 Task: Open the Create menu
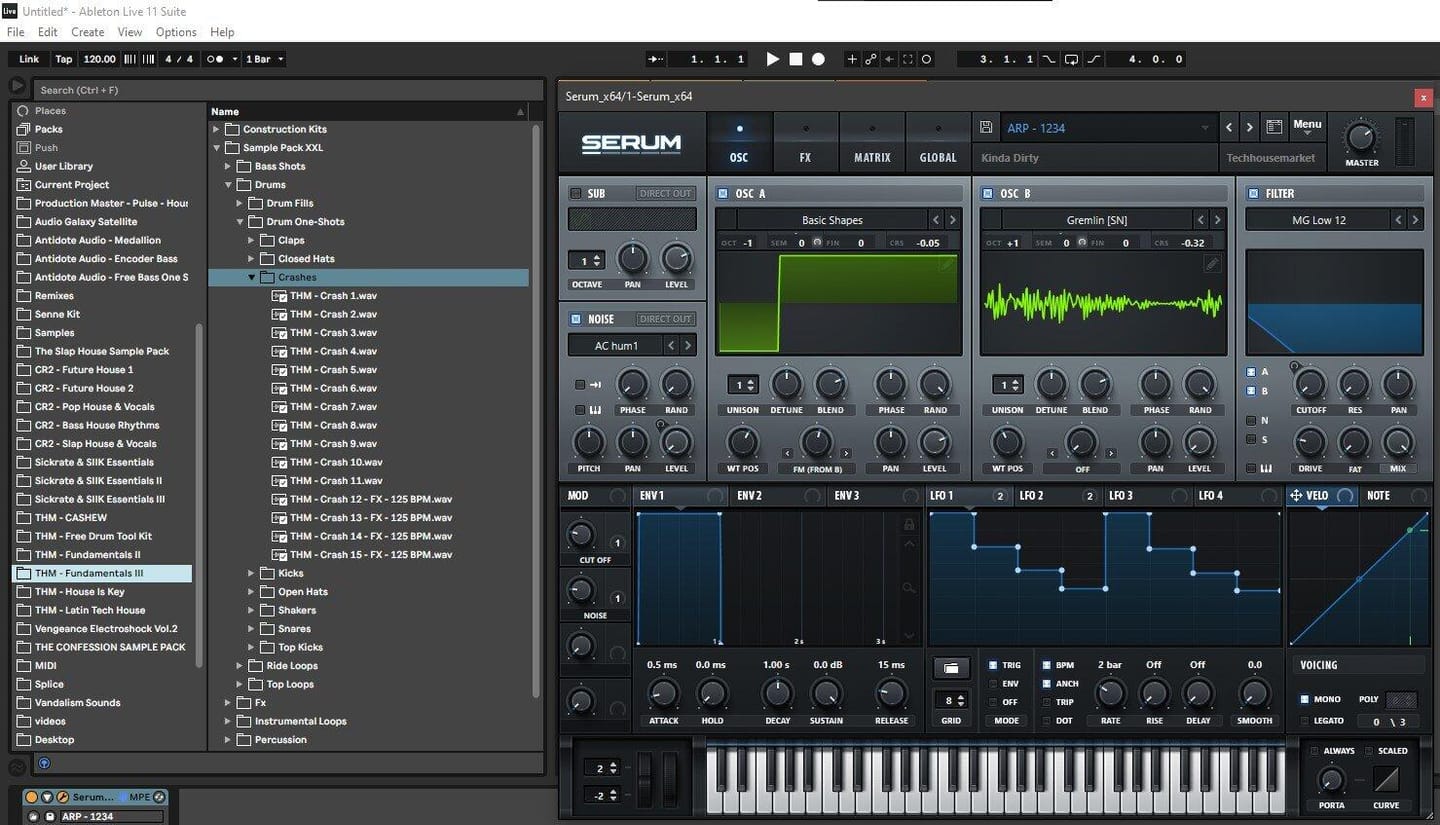tap(87, 32)
